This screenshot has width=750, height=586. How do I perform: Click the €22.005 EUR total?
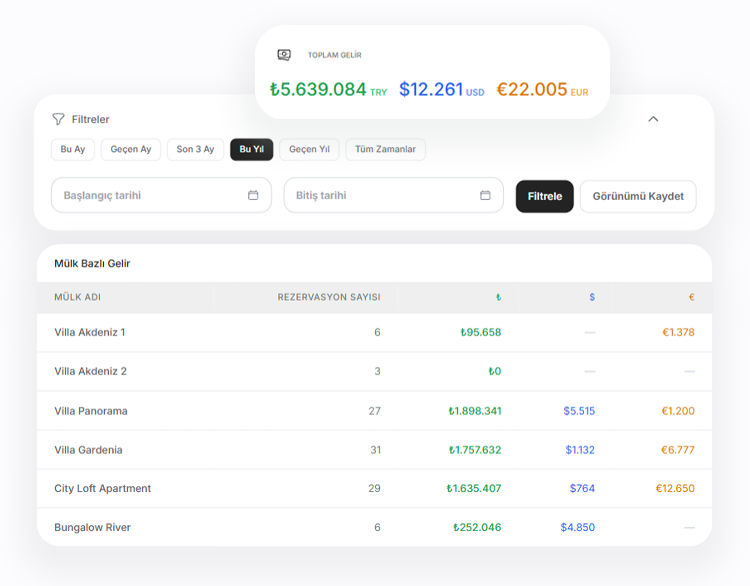tap(542, 89)
